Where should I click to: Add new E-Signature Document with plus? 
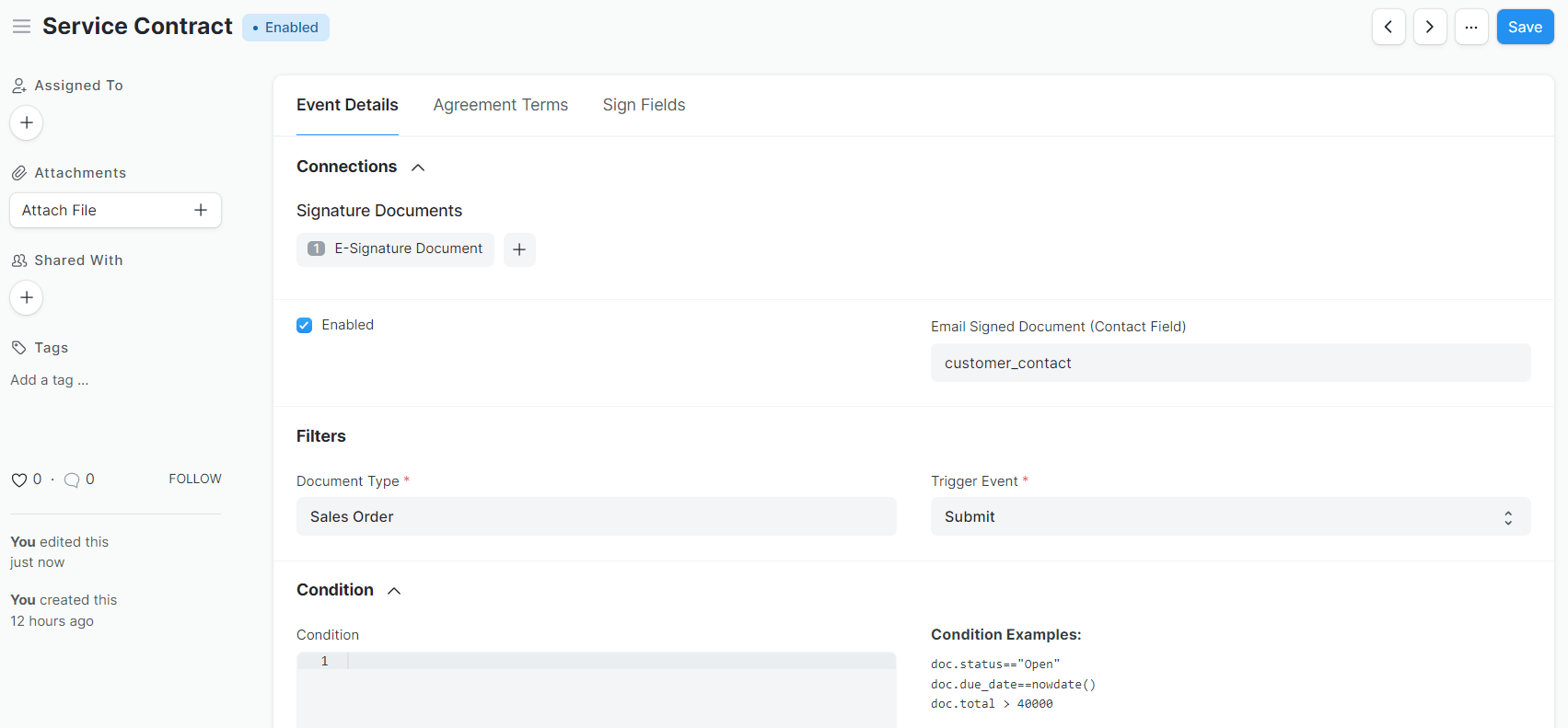[519, 249]
